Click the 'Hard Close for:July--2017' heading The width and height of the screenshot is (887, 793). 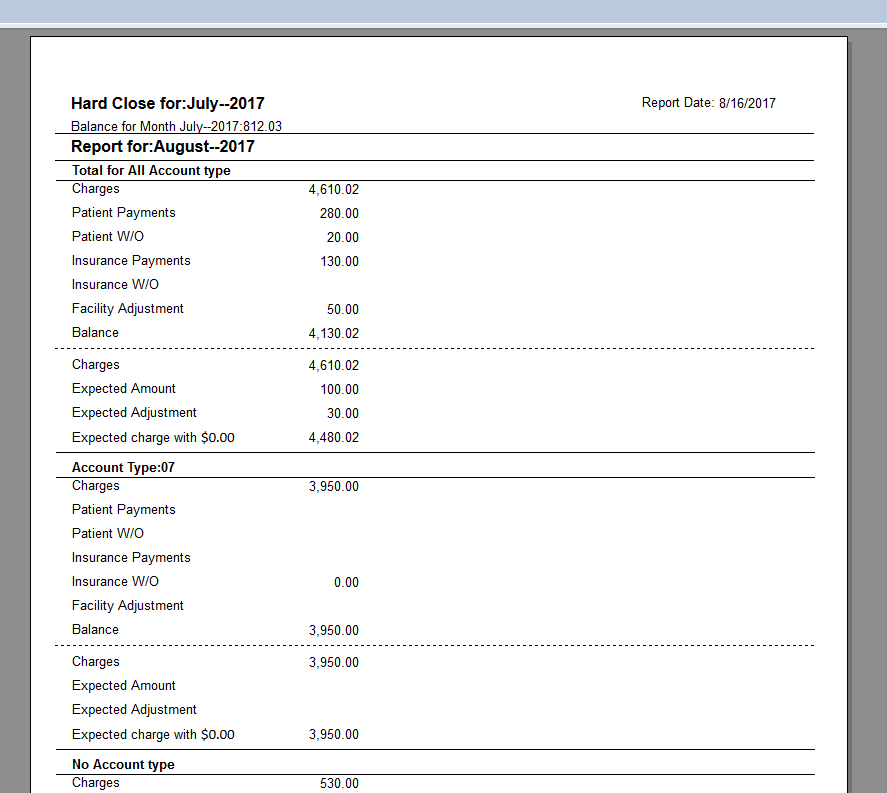(x=167, y=104)
